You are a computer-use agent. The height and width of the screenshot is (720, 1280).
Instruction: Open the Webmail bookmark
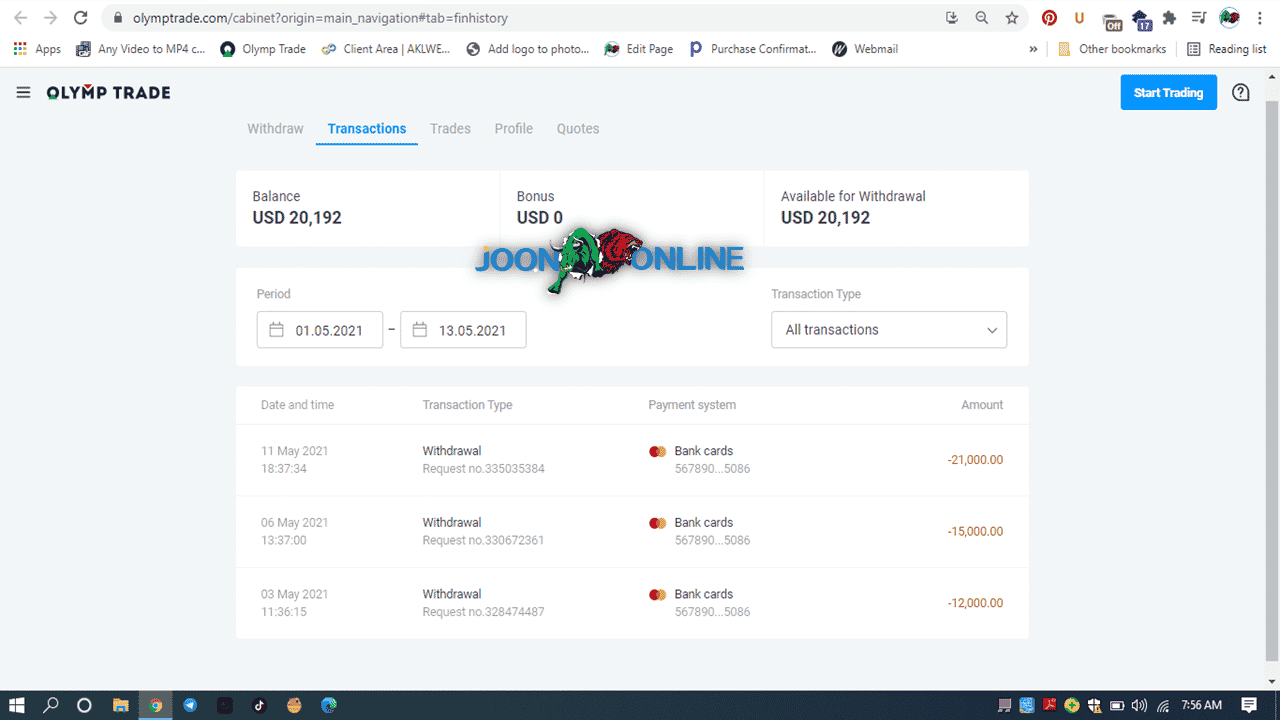865,49
